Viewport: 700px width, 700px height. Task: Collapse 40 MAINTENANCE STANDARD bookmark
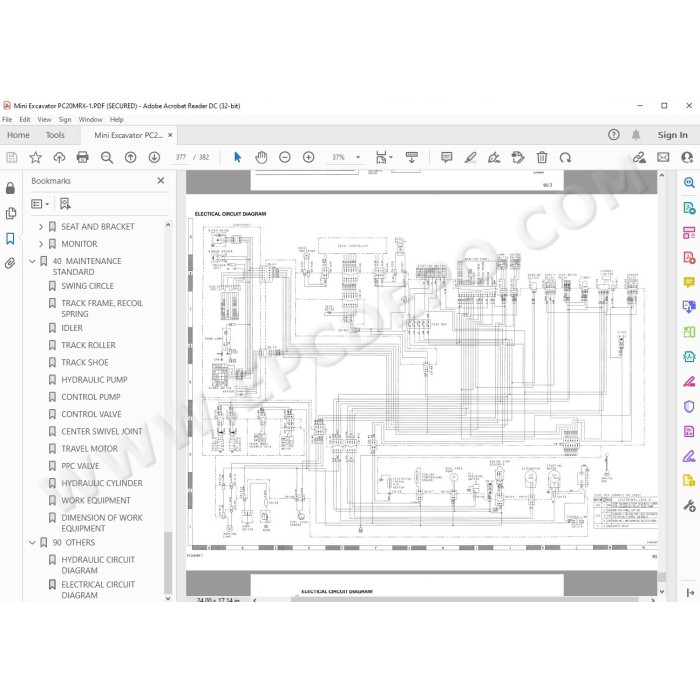pos(32,261)
